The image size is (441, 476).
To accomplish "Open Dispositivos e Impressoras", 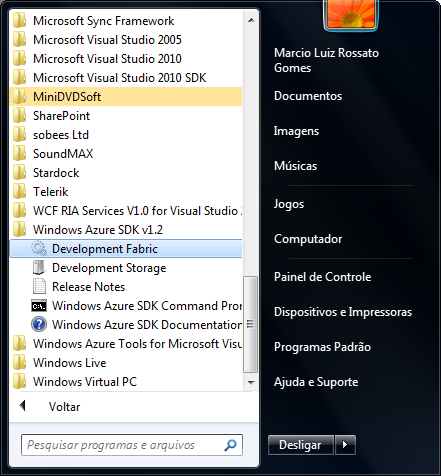I will coord(343,312).
